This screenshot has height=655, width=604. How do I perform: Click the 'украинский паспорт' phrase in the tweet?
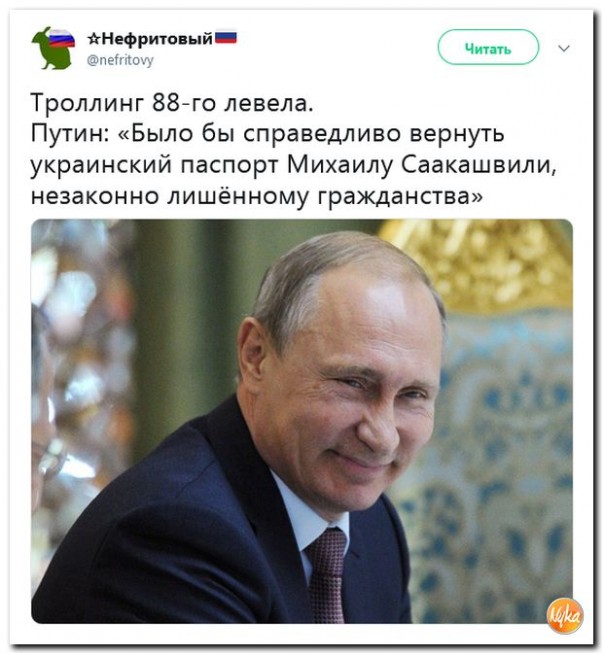click(x=154, y=165)
